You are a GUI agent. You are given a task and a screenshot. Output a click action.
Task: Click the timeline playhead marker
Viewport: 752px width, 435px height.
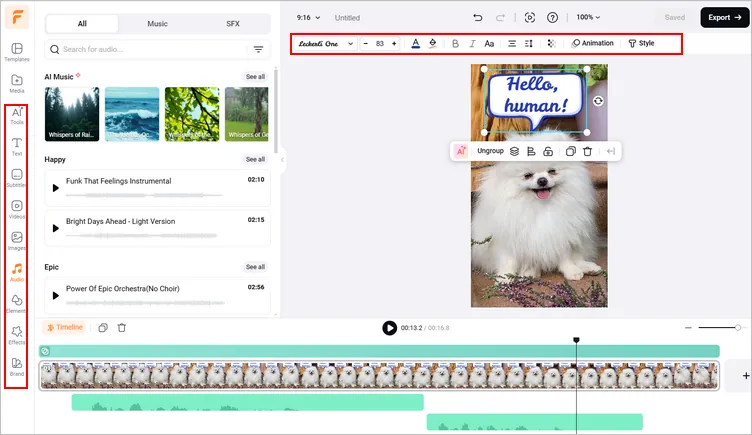tap(576, 340)
